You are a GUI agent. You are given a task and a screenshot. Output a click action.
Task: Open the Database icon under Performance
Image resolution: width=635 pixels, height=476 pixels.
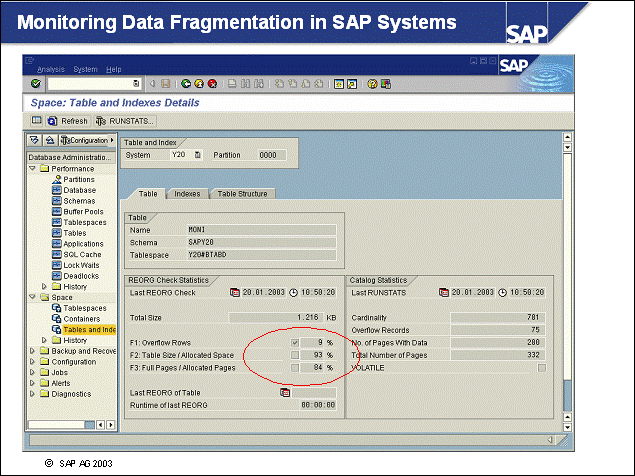pyautogui.click(x=56, y=190)
